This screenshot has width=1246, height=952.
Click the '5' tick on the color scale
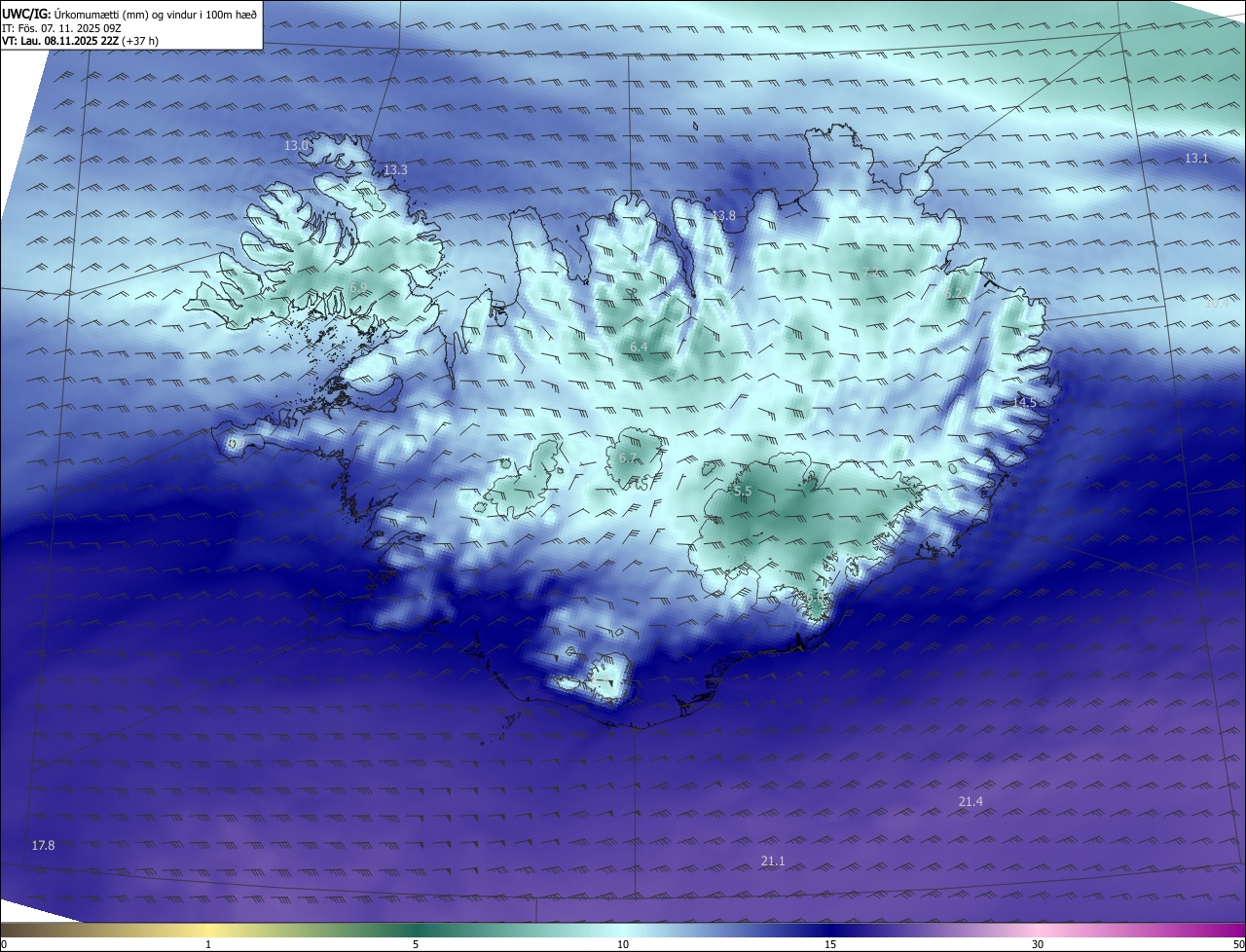pyautogui.click(x=416, y=944)
